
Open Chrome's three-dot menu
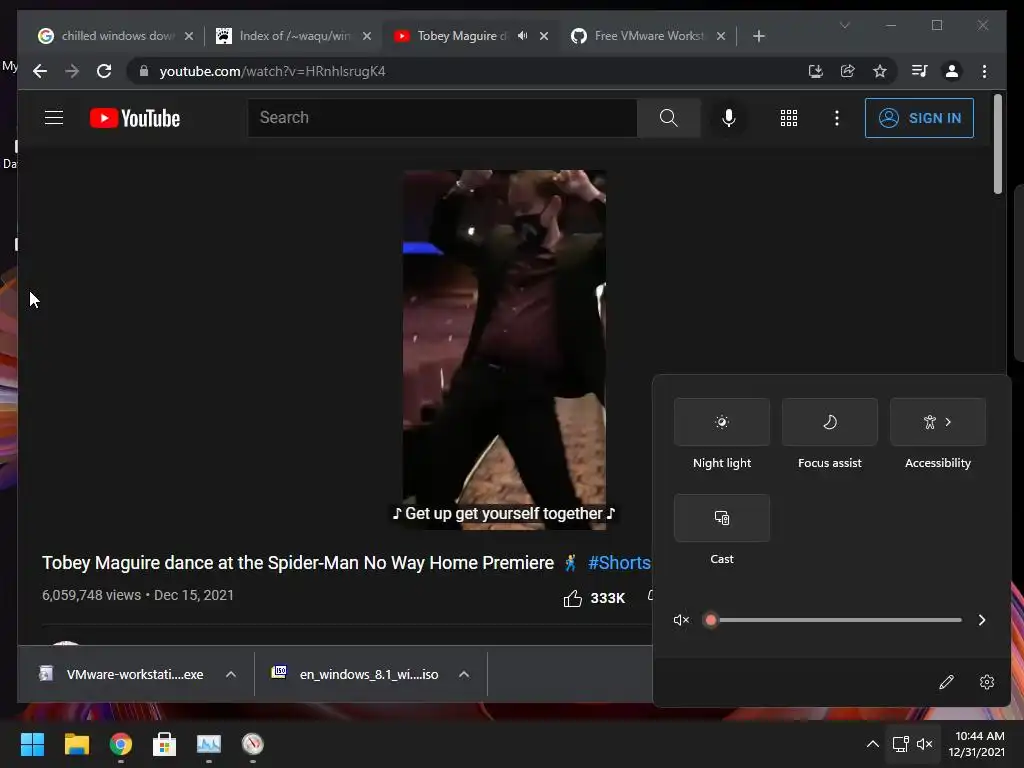[984, 71]
